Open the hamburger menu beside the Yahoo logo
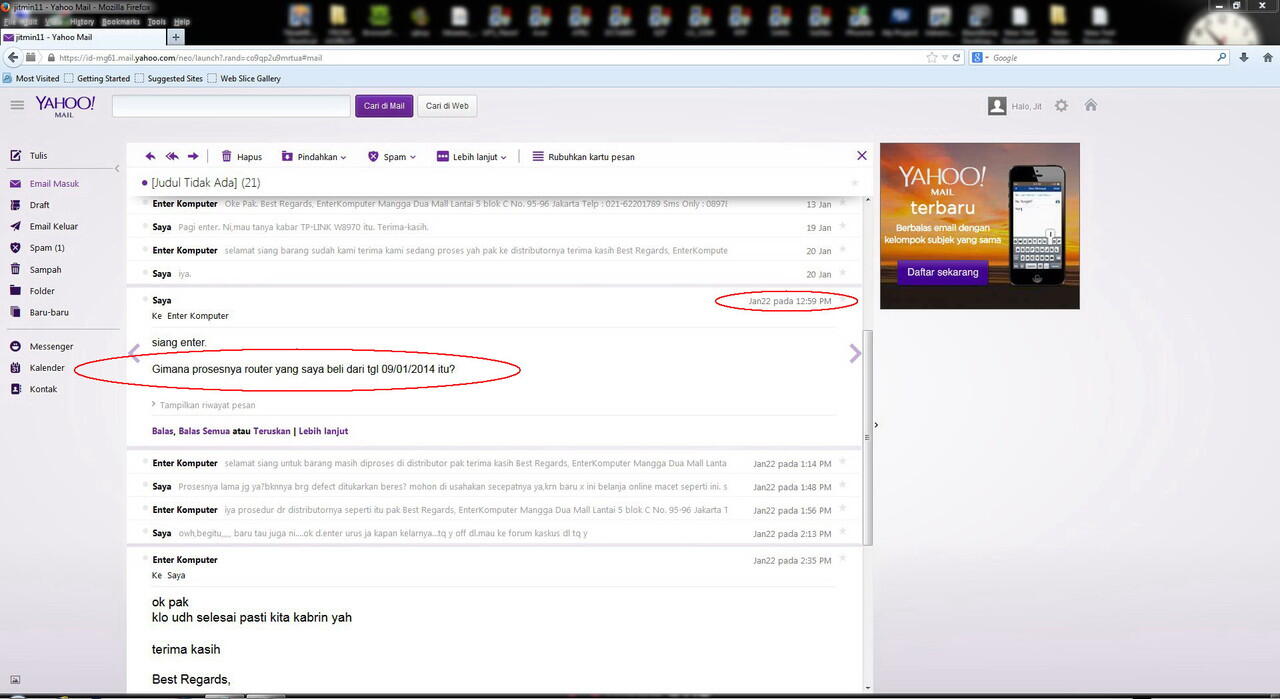Viewport: 1280px width, 699px height. 17,105
